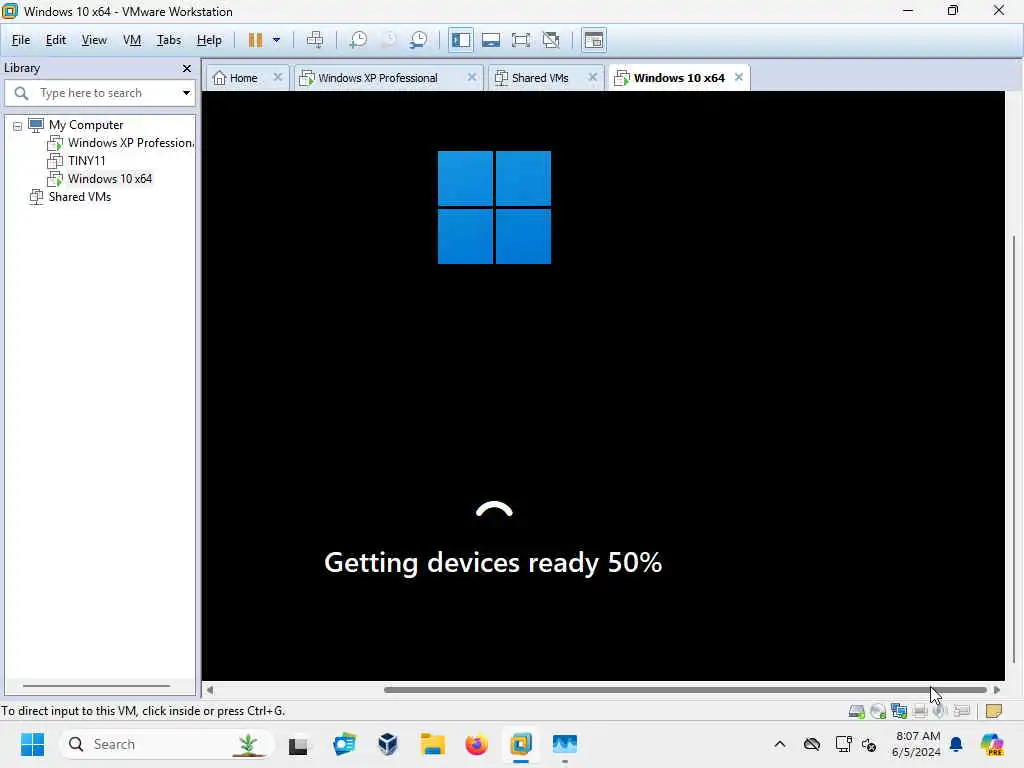Image resolution: width=1024 pixels, height=768 pixels.
Task: Launch VirtualBox from the taskbar
Action: click(x=388, y=744)
